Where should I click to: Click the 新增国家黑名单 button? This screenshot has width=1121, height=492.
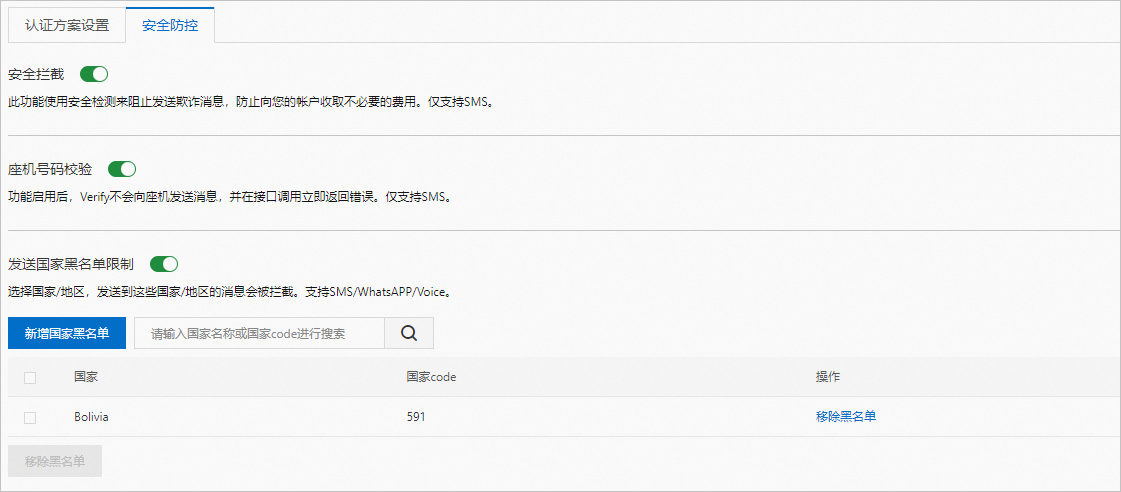click(x=67, y=333)
